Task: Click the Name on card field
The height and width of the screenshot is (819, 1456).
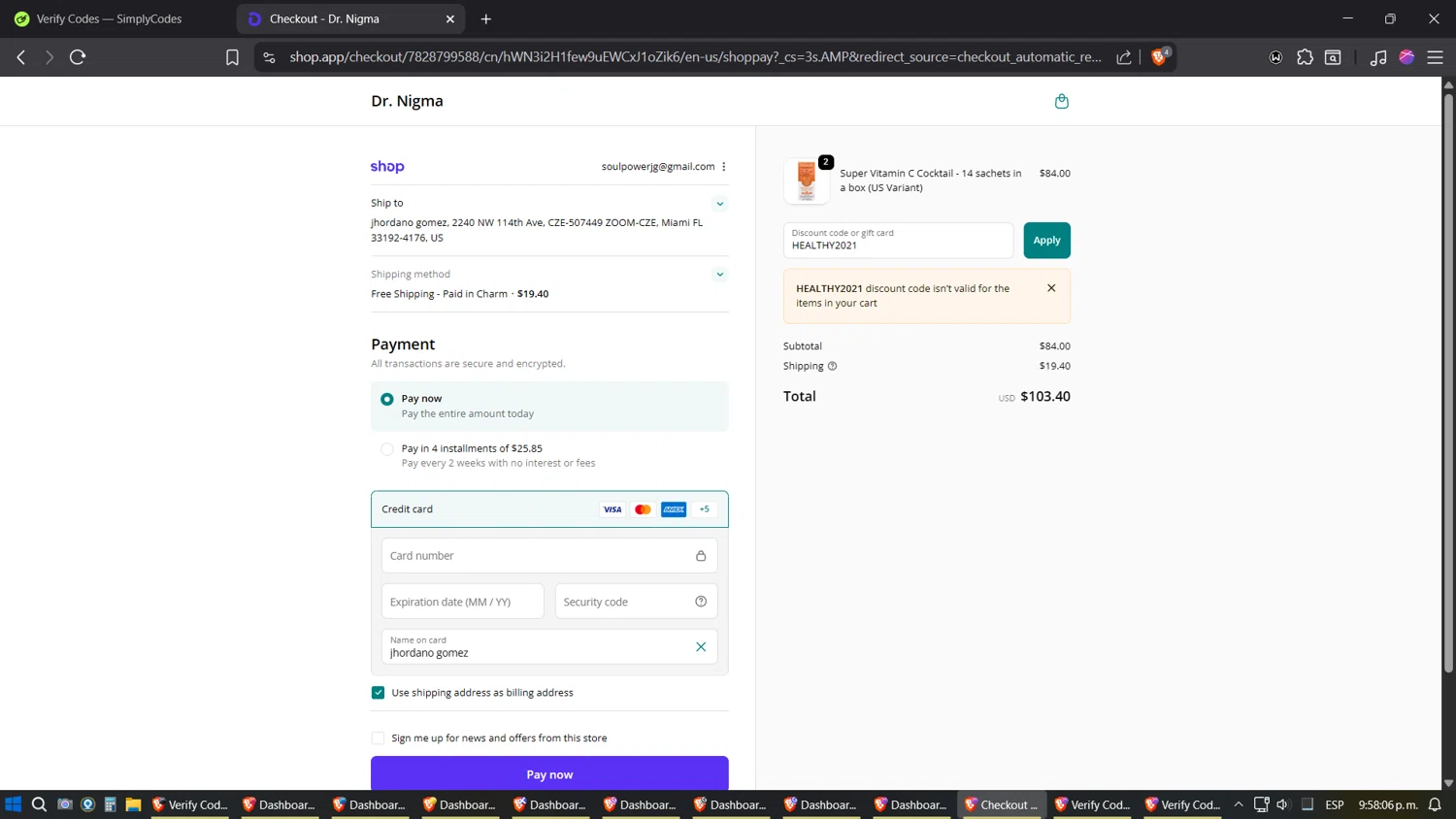Action: click(x=549, y=647)
